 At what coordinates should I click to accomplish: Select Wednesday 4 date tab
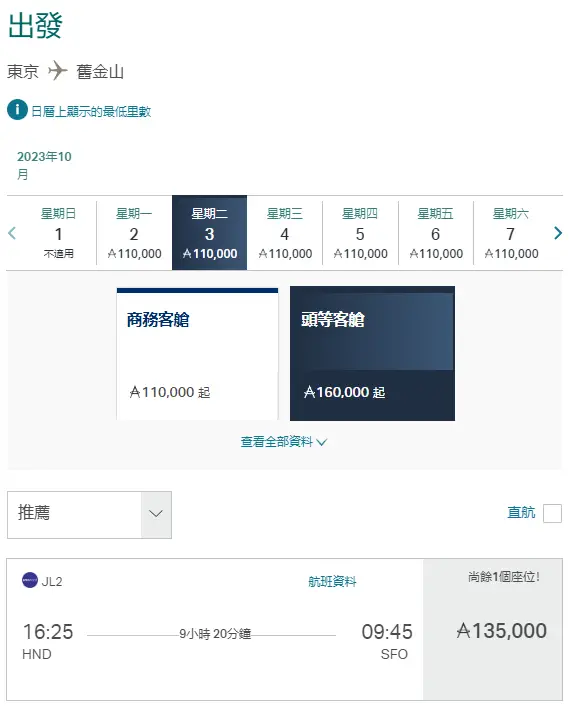[x=285, y=233]
